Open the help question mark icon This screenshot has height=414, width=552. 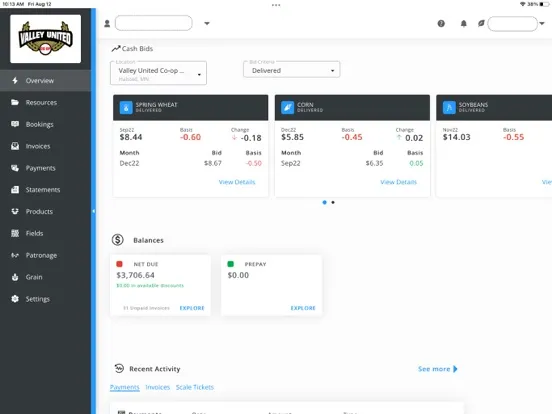tap(441, 24)
